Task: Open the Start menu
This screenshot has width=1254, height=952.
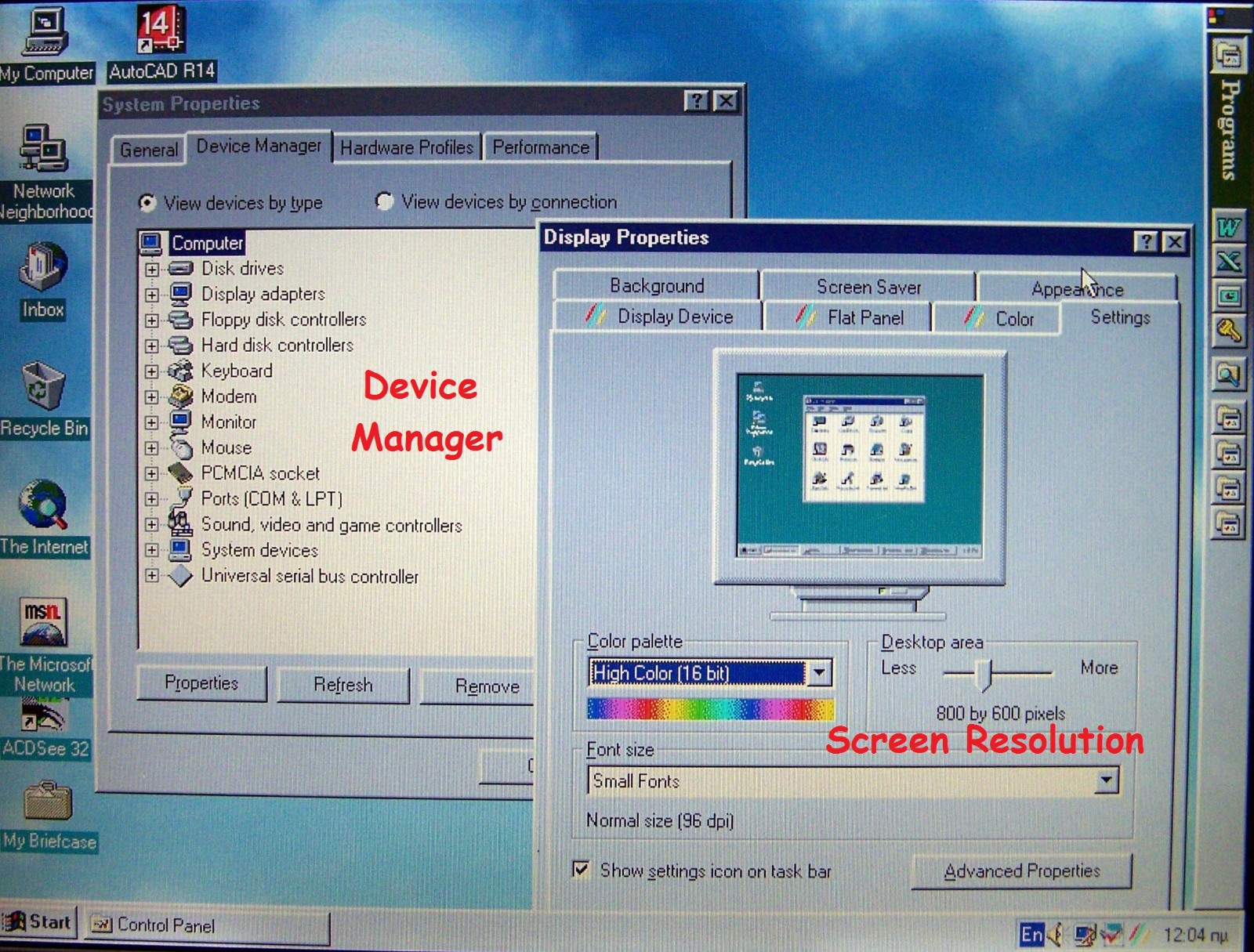Action: (38, 922)
